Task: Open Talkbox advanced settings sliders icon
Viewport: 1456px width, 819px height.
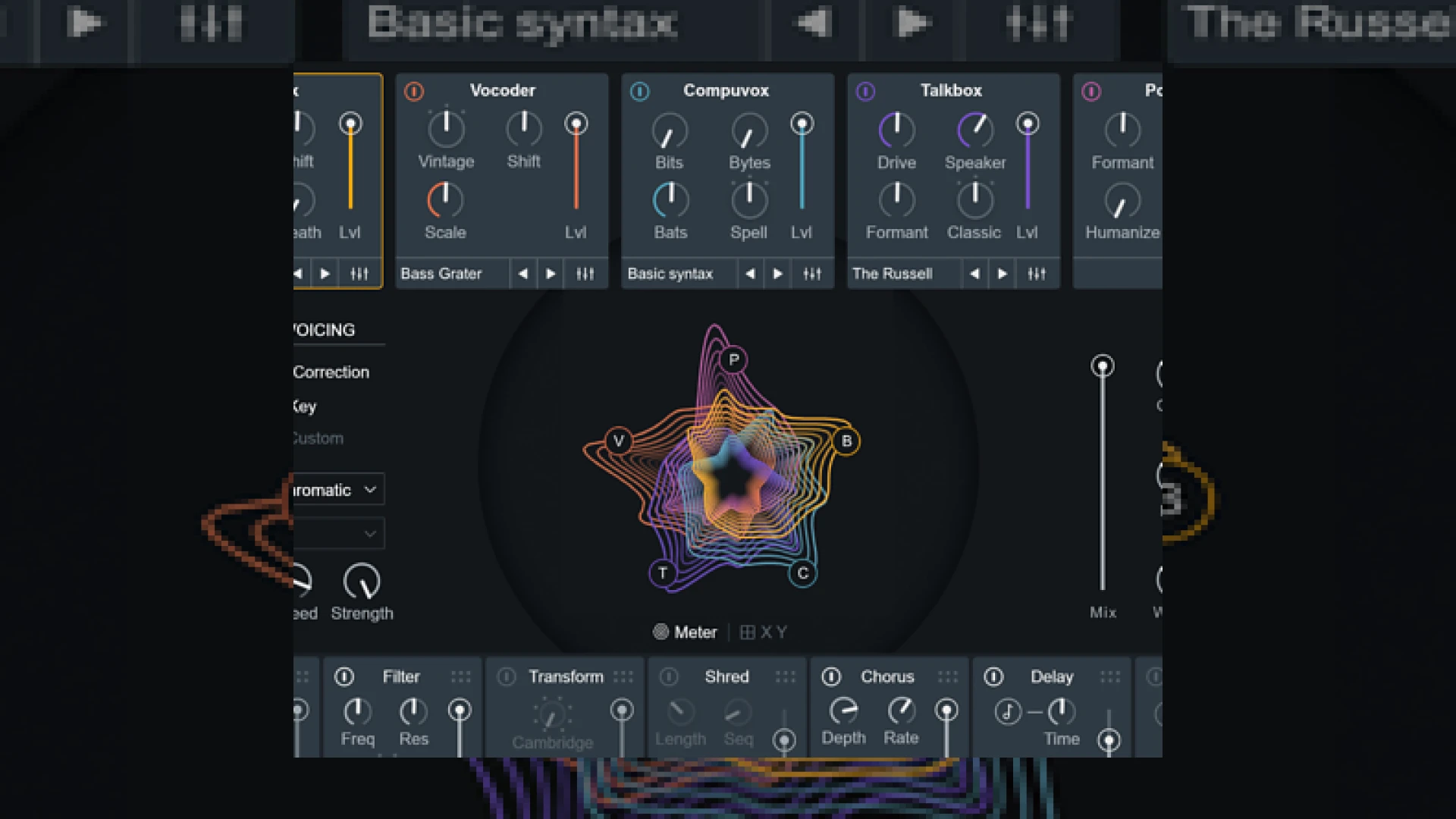Action: point(1037,274)
